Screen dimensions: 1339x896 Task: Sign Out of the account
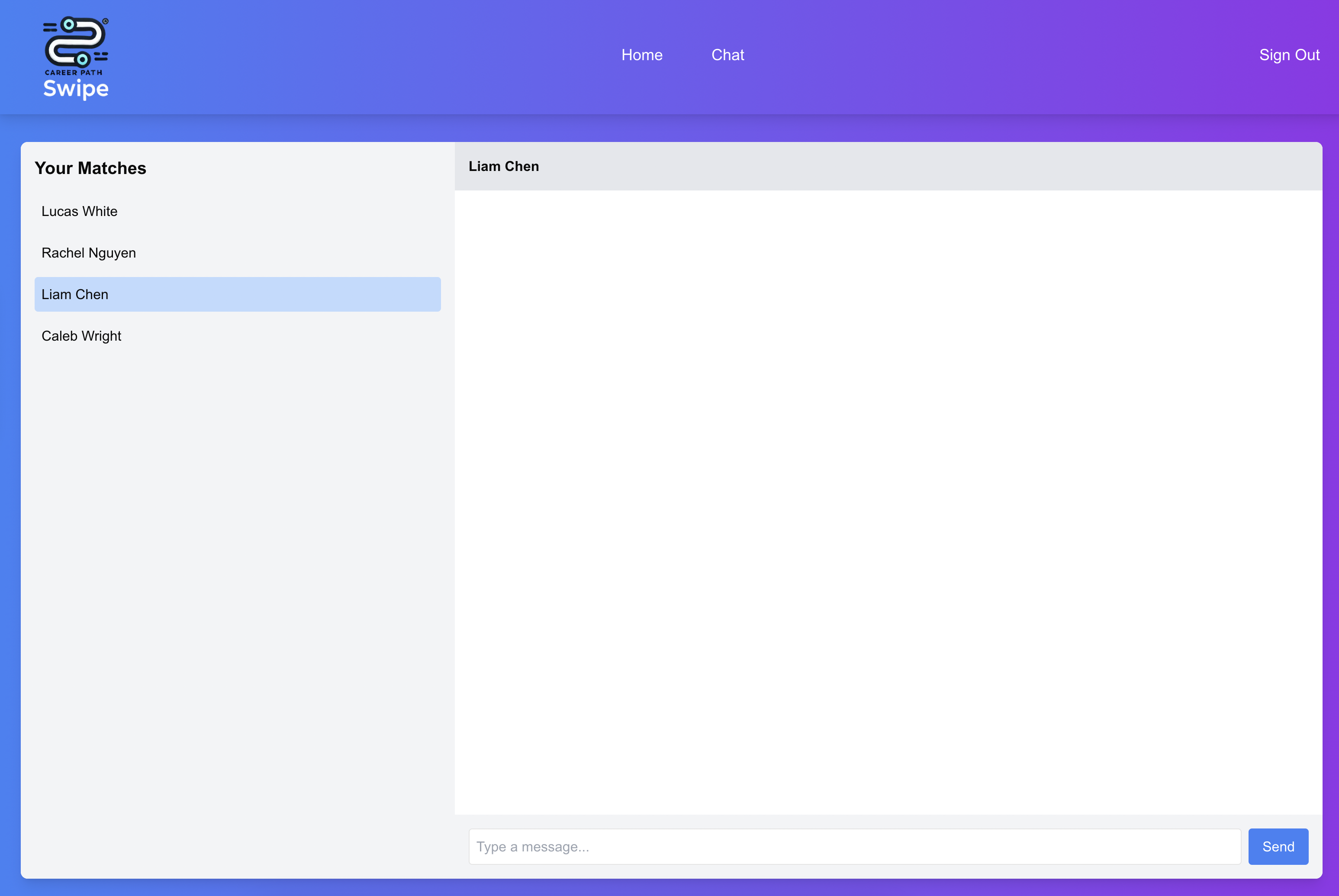tap(1289, 55)
